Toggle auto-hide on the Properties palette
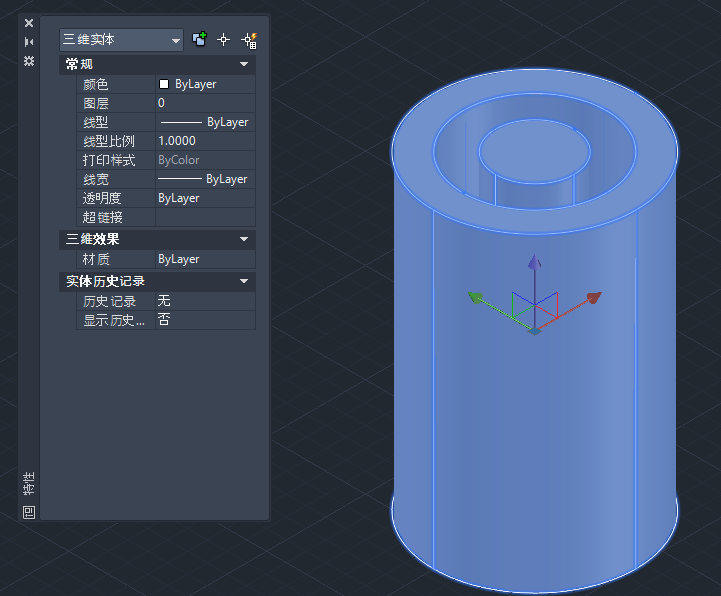721x596 pixels. [29, 42]
